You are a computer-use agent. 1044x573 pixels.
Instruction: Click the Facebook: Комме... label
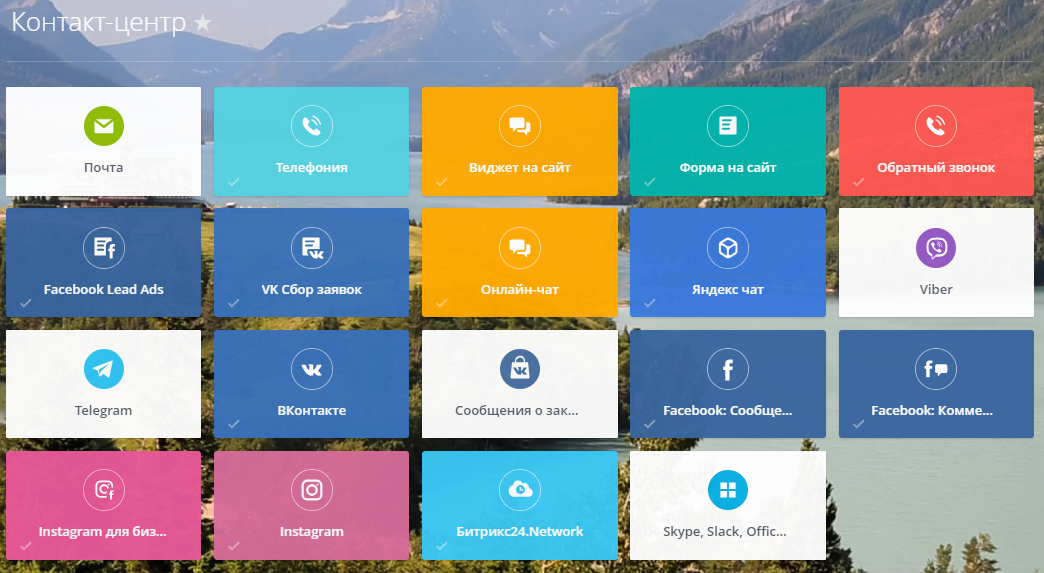pos(932,411)
